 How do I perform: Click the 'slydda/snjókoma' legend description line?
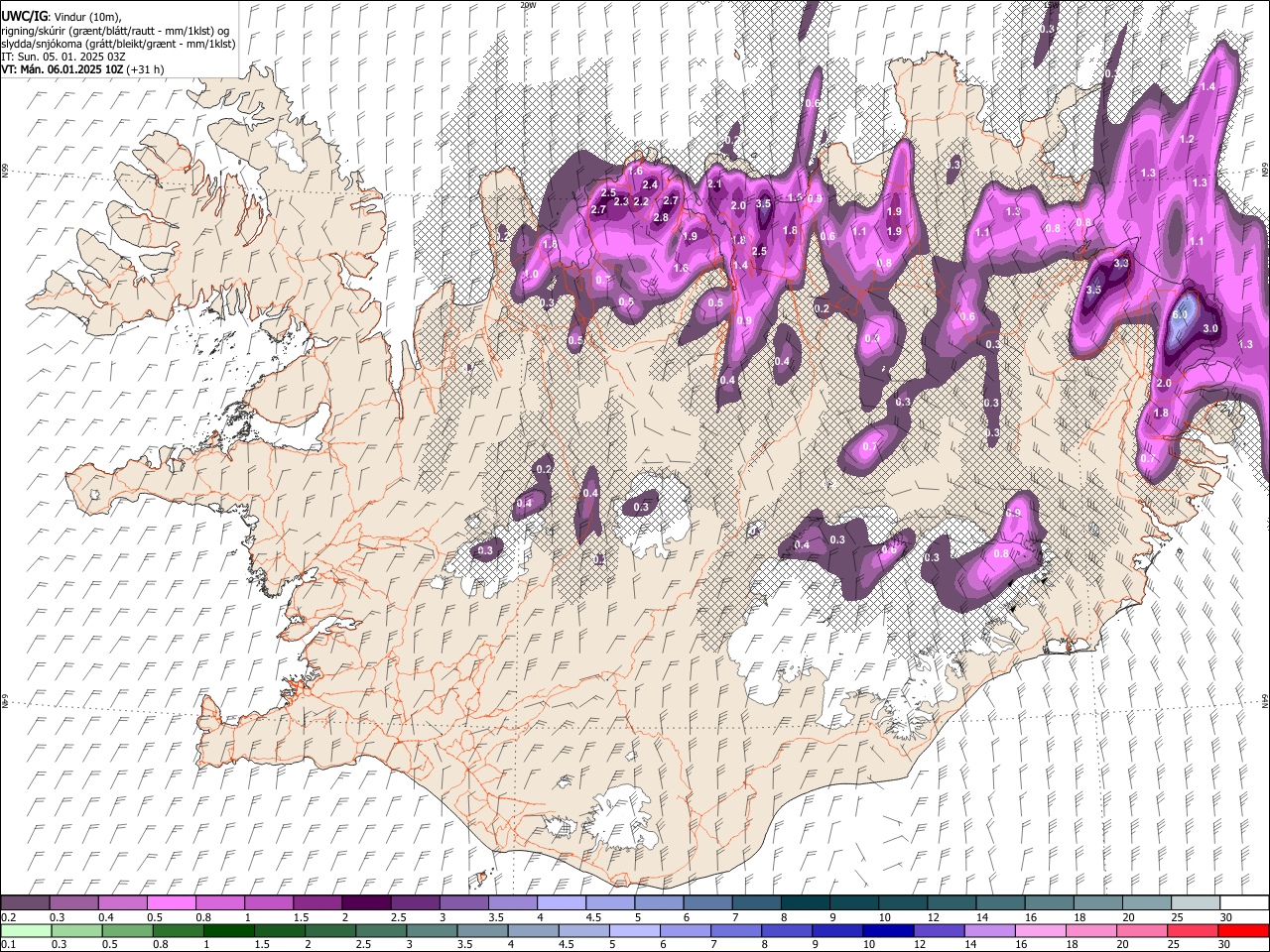pos(118,44)
